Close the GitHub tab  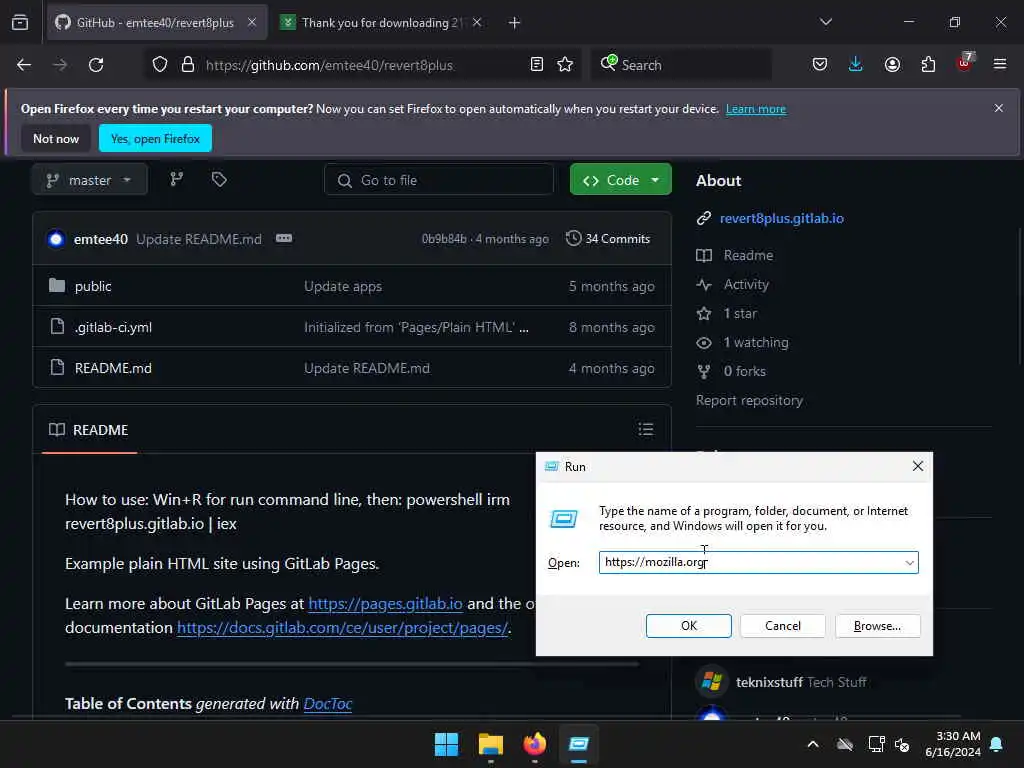click(x=251, y=23)
